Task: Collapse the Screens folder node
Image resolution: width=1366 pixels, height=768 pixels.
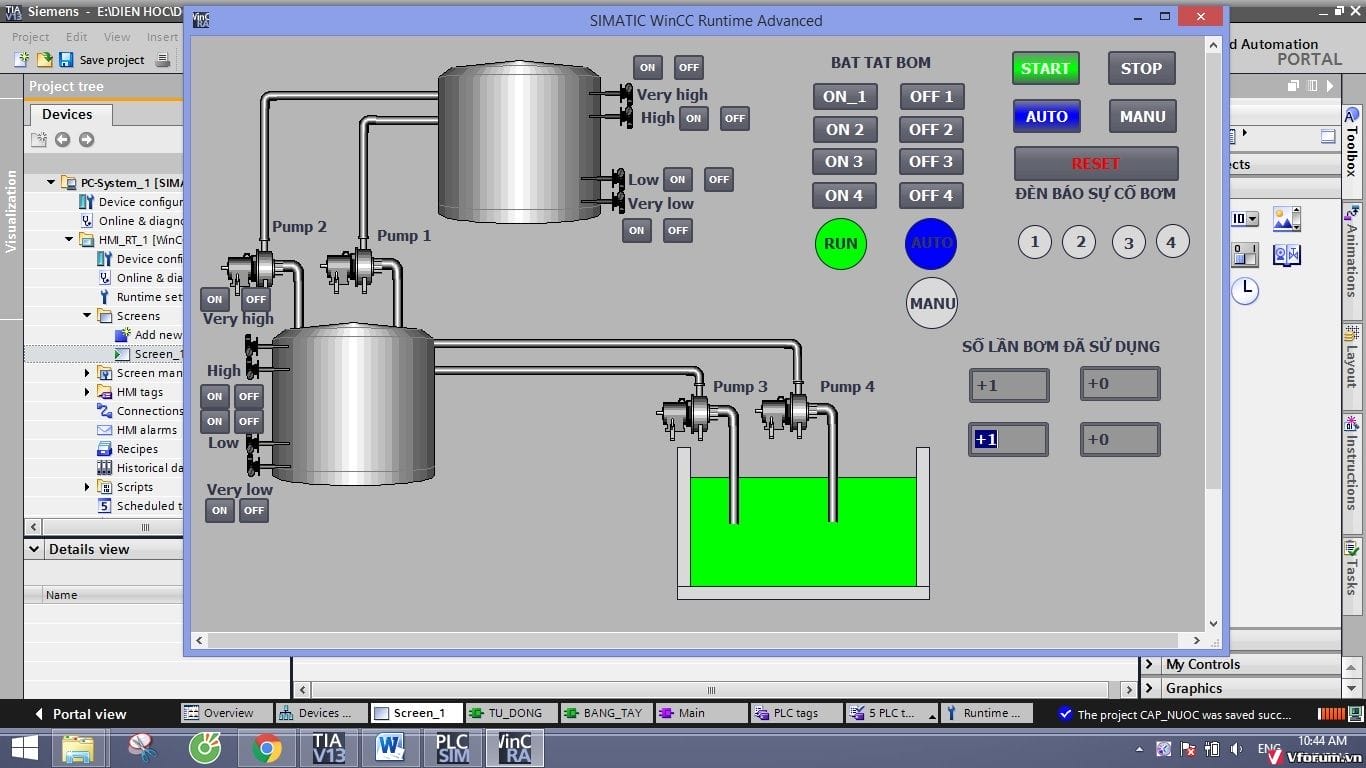Action: (87, 316)
